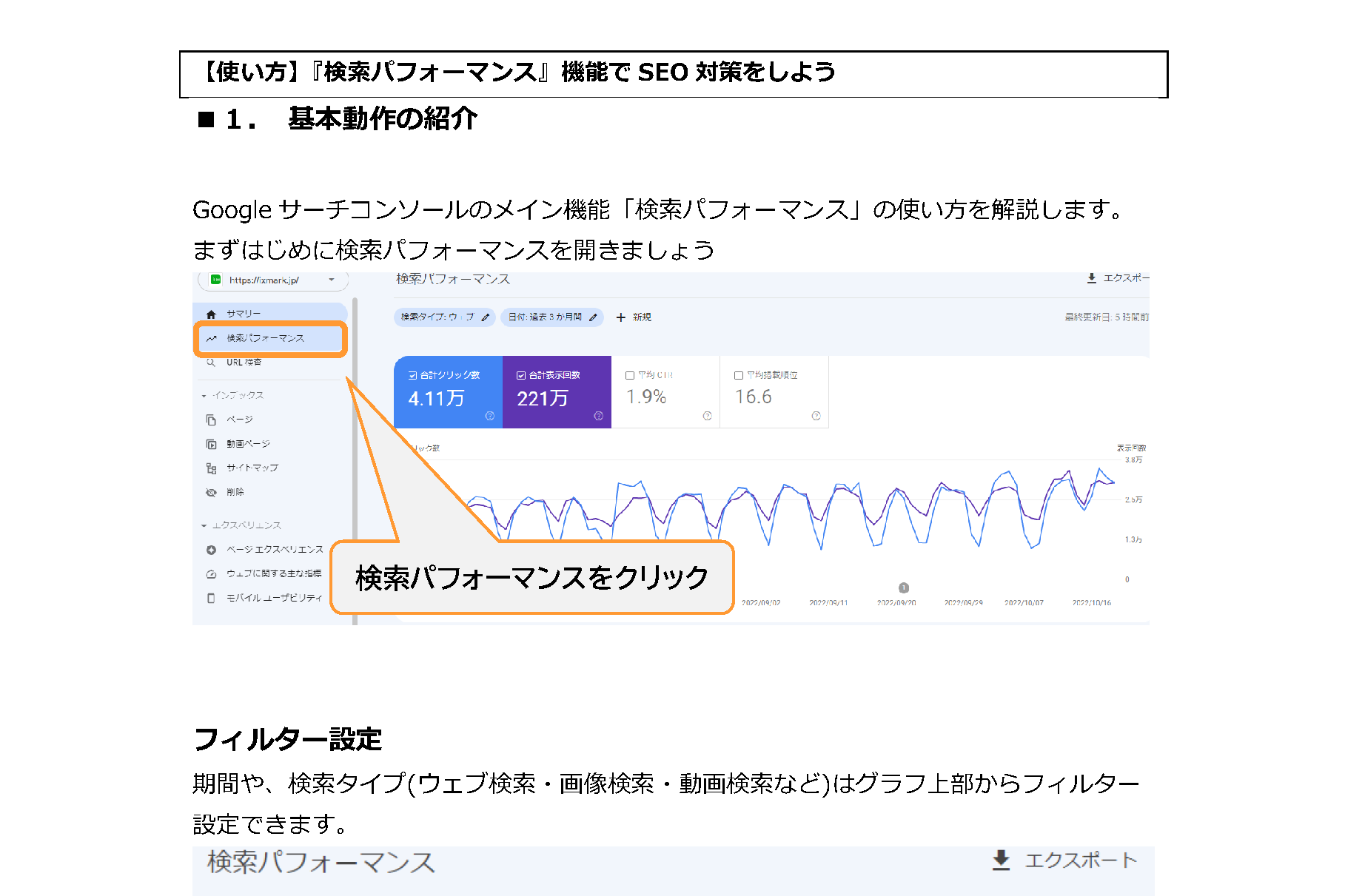Screen dimensions: 1345x896
Task: Click the large download icon at page bottom
Action: 1001,860
